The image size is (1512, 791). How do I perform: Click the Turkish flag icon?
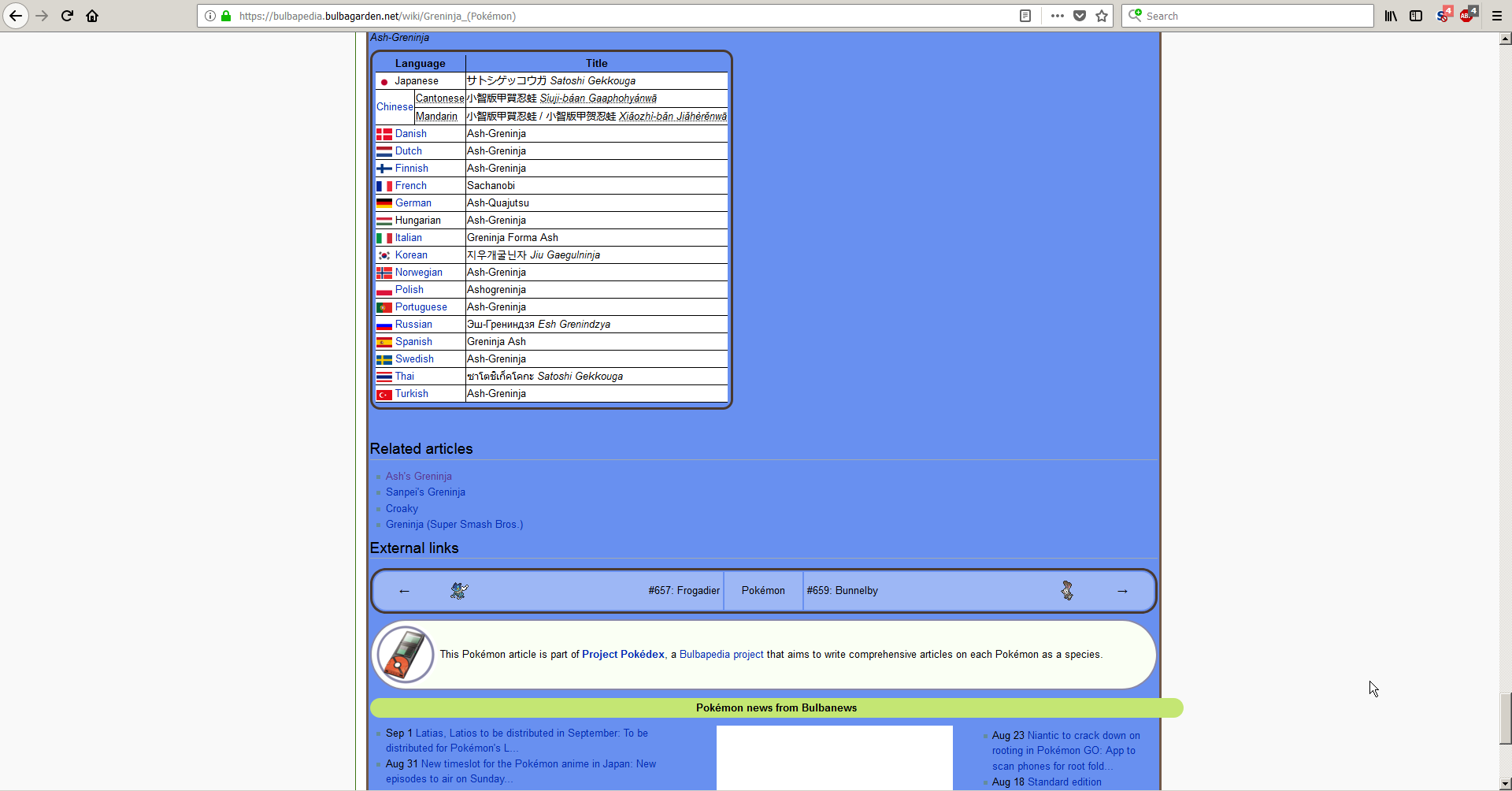pyautogui.click(x=384, y=394)
